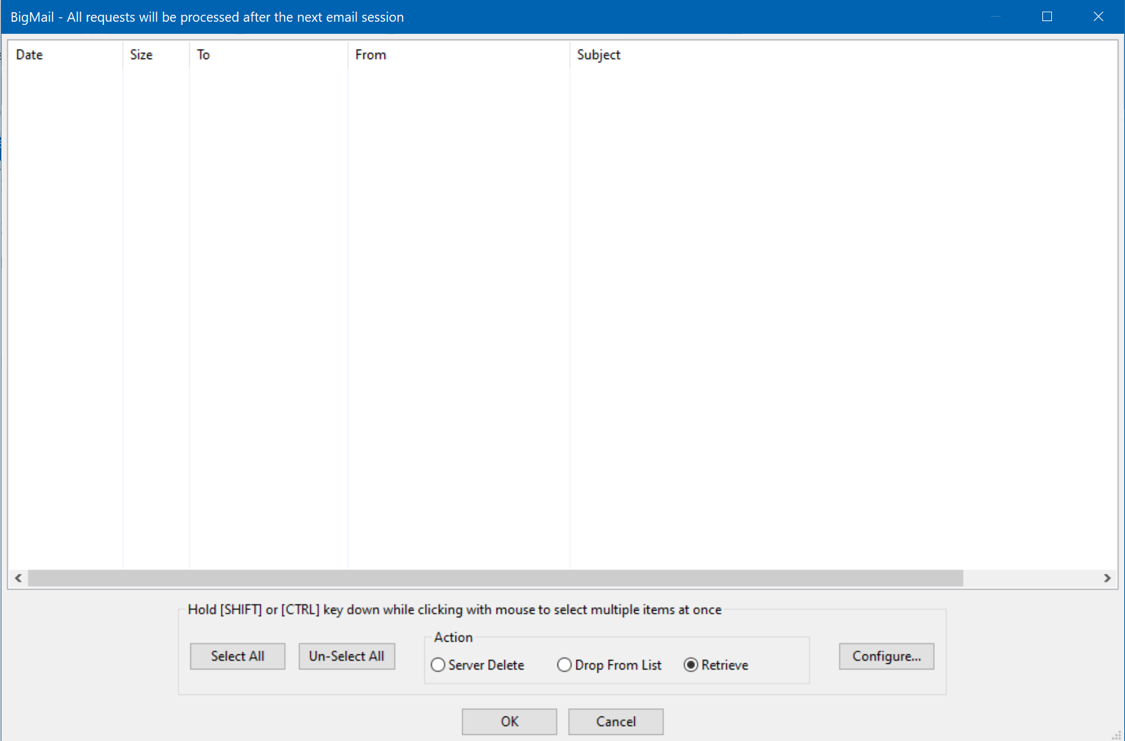Viewport: 1125px width, 741px height.
Task: Confirm with the OK button
Action: coord(509,722)
